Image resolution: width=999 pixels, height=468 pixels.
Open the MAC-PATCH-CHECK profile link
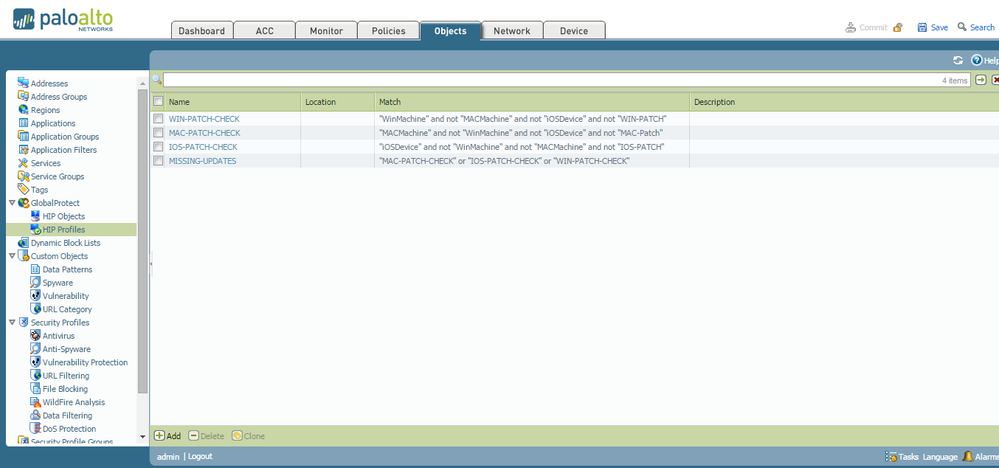pos(204,133)
